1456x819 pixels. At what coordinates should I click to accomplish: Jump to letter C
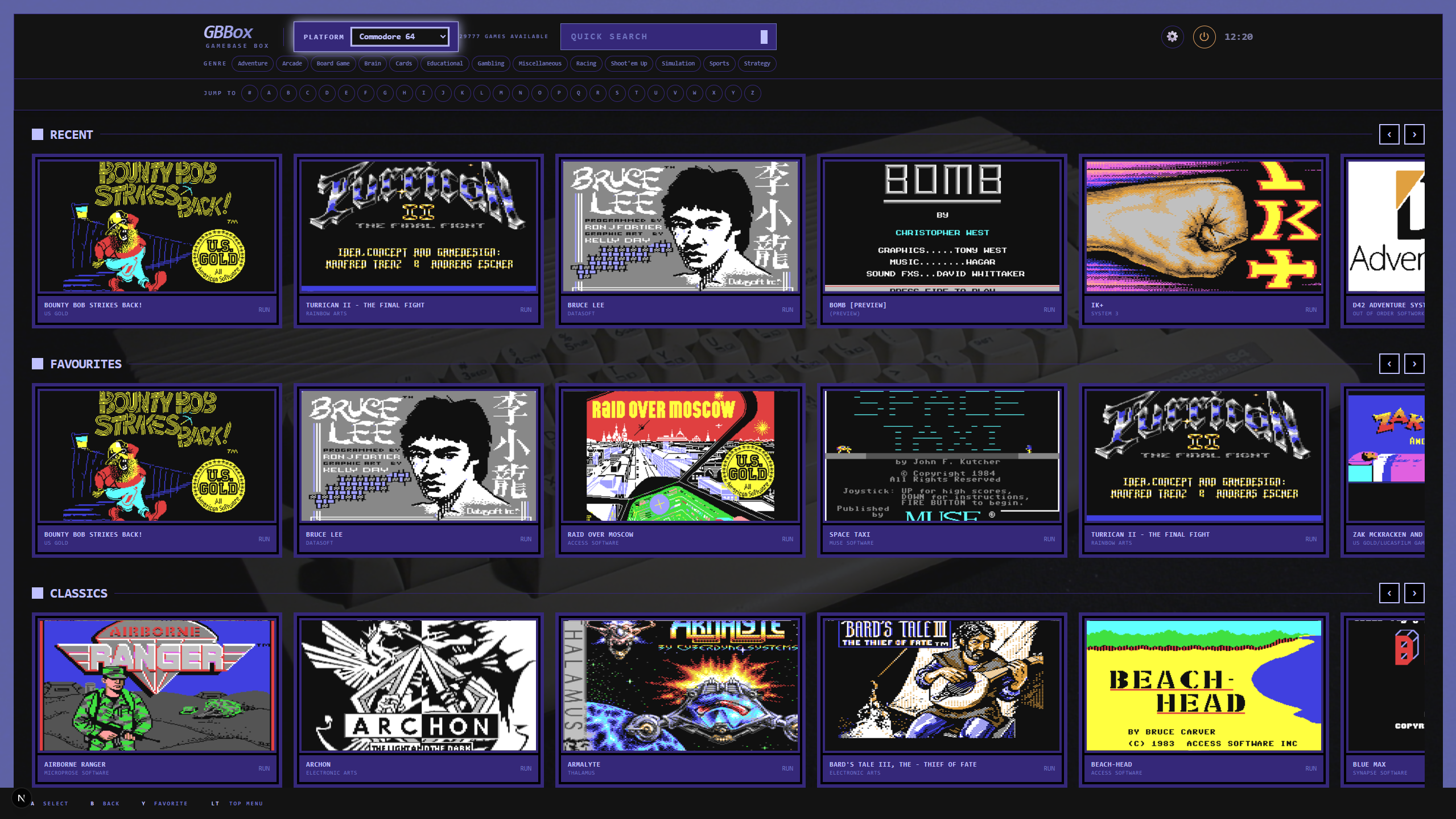pyautogui.click(x=308, y=93)
